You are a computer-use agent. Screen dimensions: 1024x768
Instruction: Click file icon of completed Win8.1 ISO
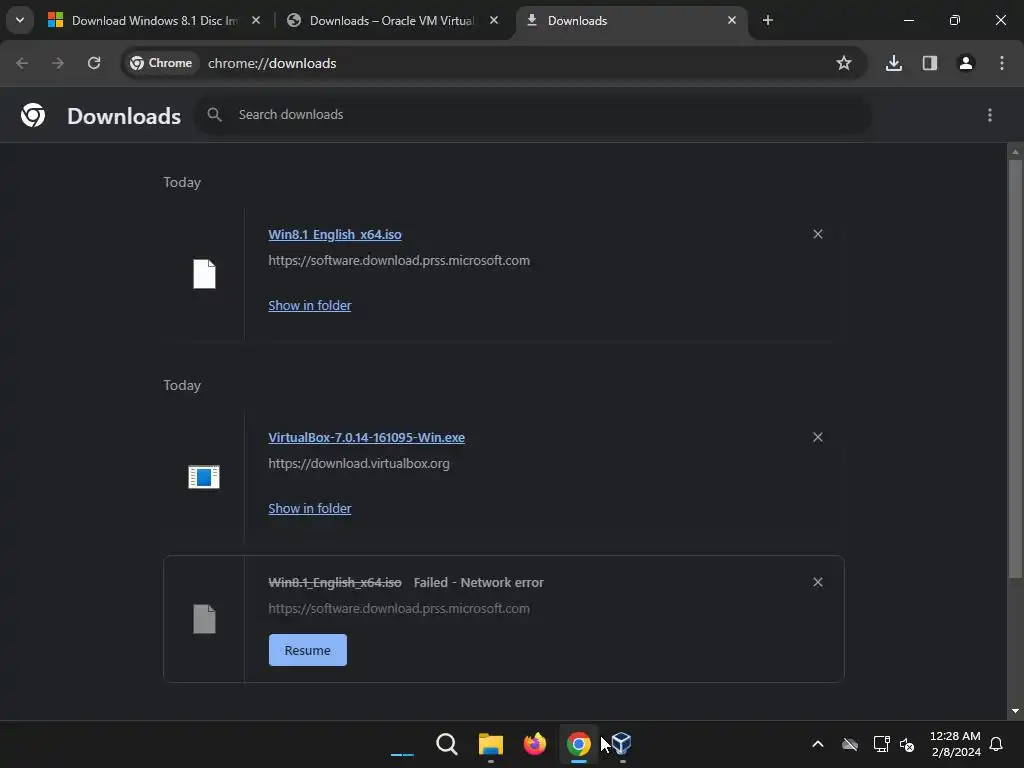click(x=204, y=274)
